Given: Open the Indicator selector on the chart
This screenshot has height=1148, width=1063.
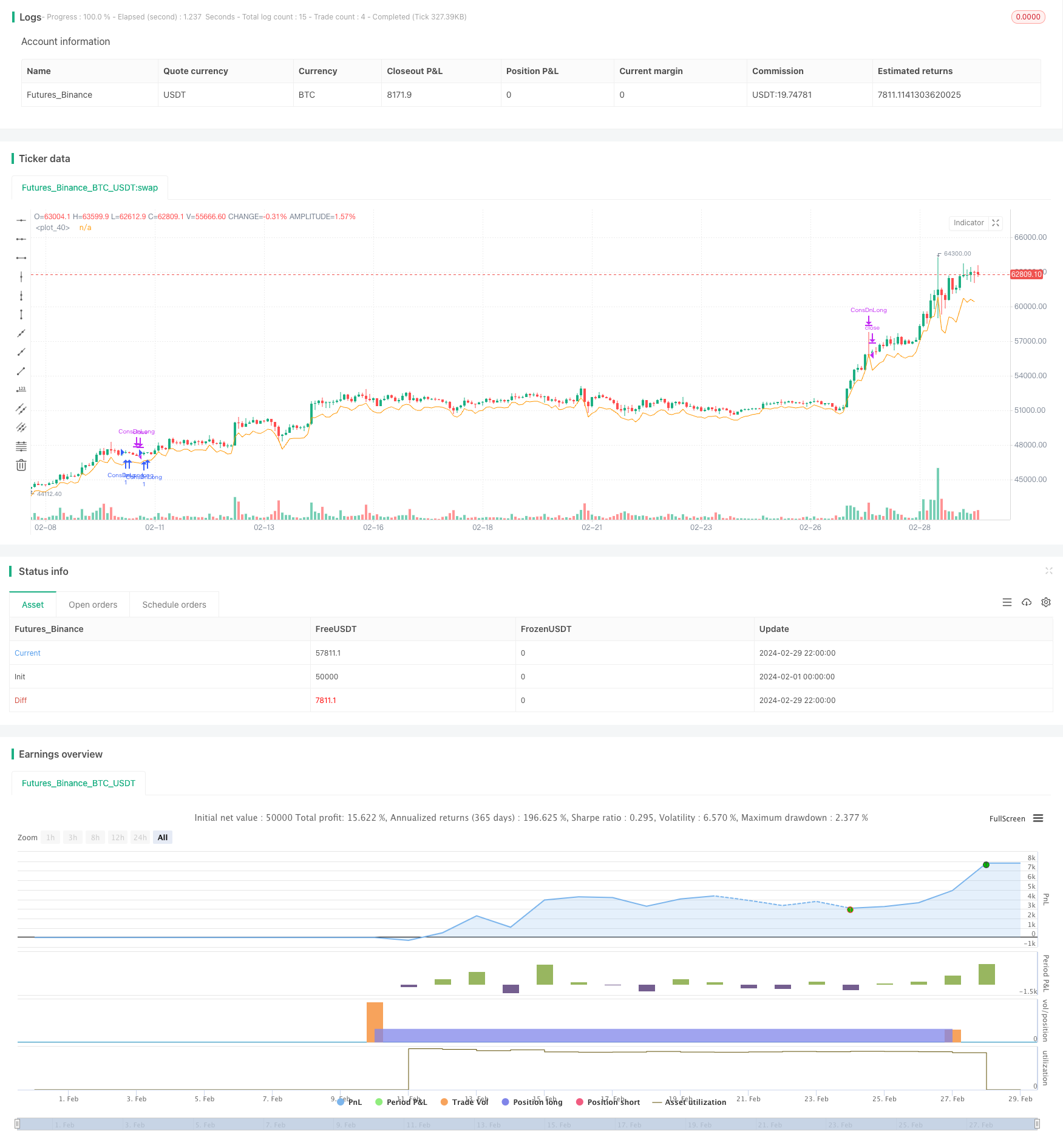Looking at the screenshot, I should (968, 223).
